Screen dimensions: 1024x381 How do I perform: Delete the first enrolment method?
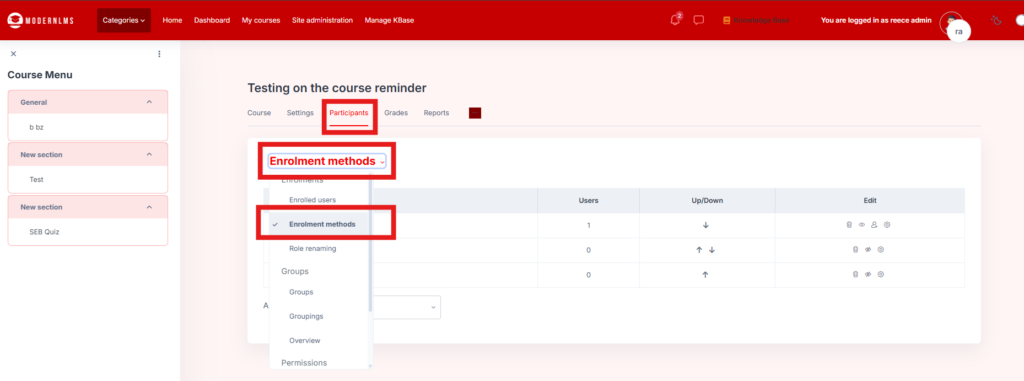click(849, 224)
